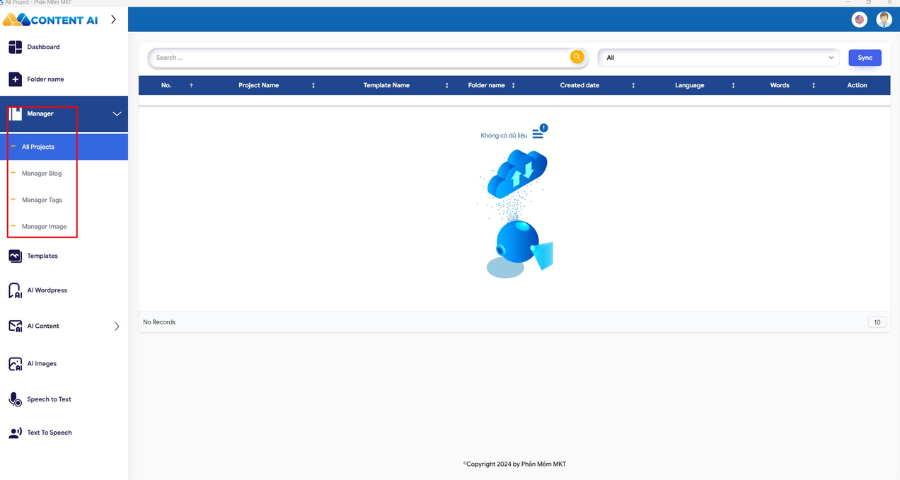900x480 pixels.
Task: Click the AI Images icon
Action: [15, 363]
